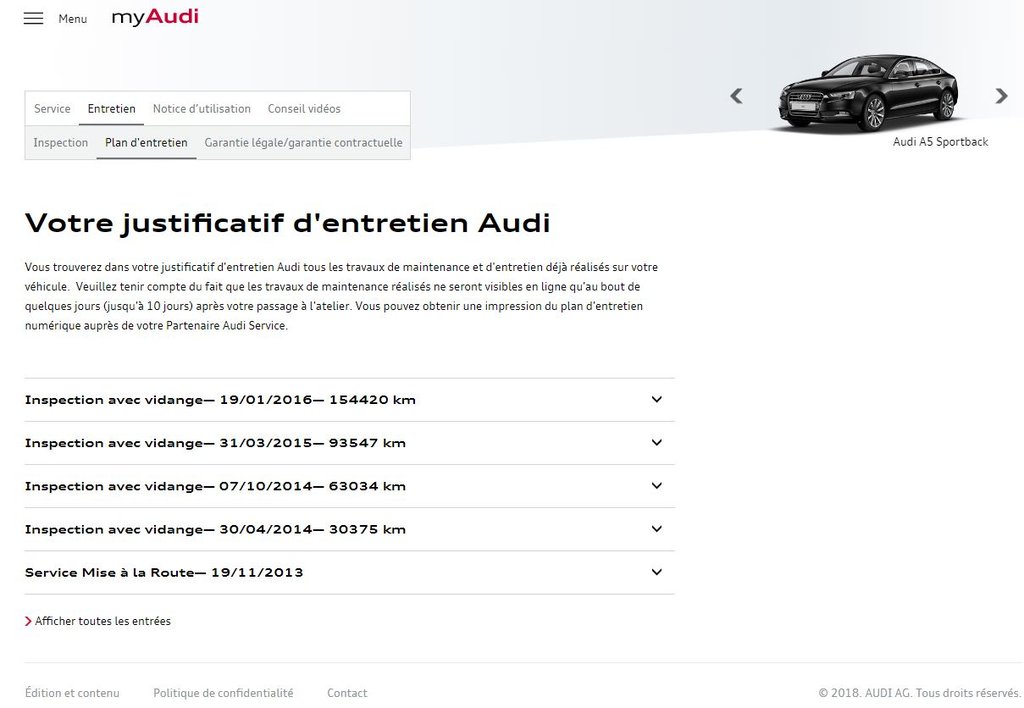Screen dimensions: 1024x708
Task: Expand the 19/01/2016 inspection entry chevron
Action: (x=656, y=400)
